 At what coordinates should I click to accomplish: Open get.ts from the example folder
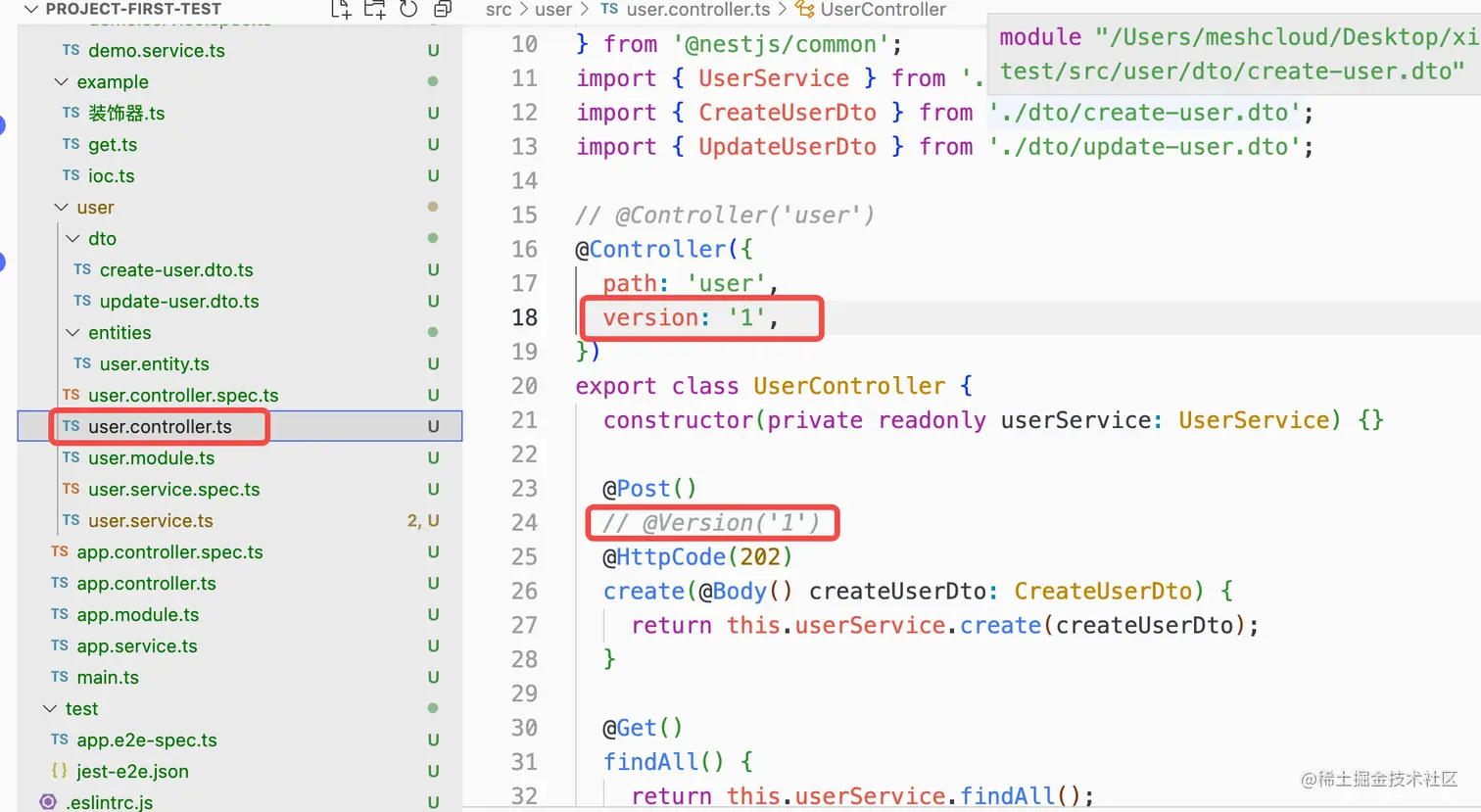pos(113,144)
